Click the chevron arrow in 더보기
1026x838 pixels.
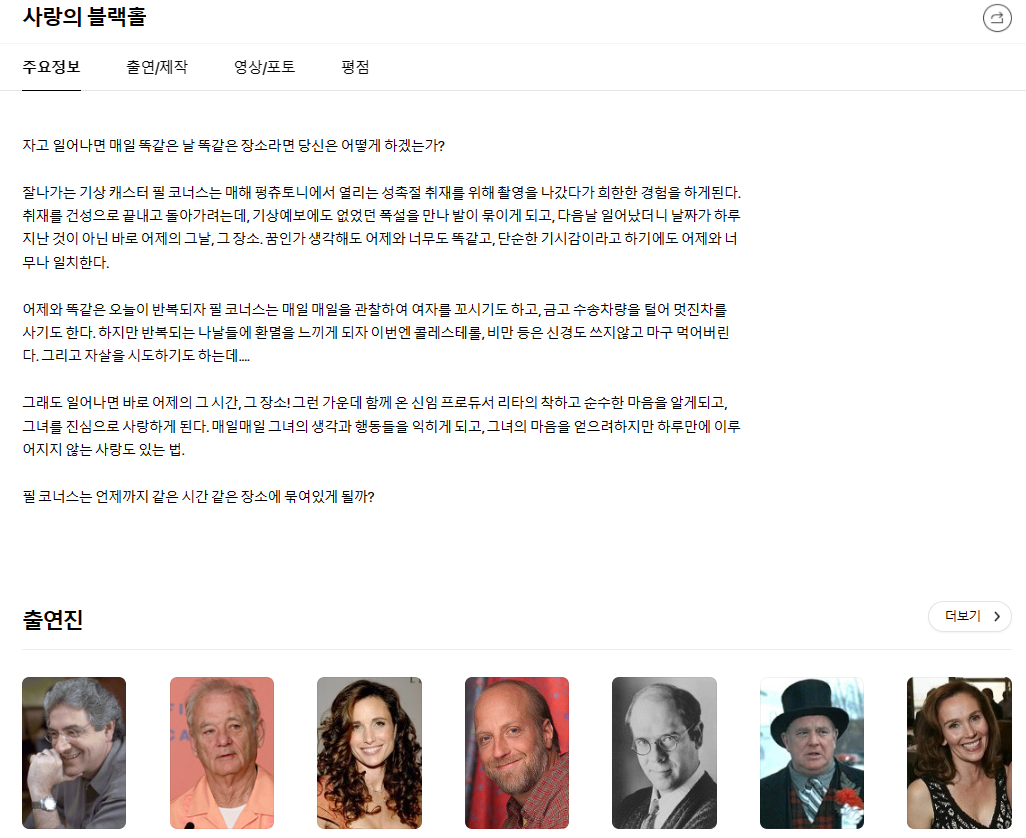coord(997,616)
